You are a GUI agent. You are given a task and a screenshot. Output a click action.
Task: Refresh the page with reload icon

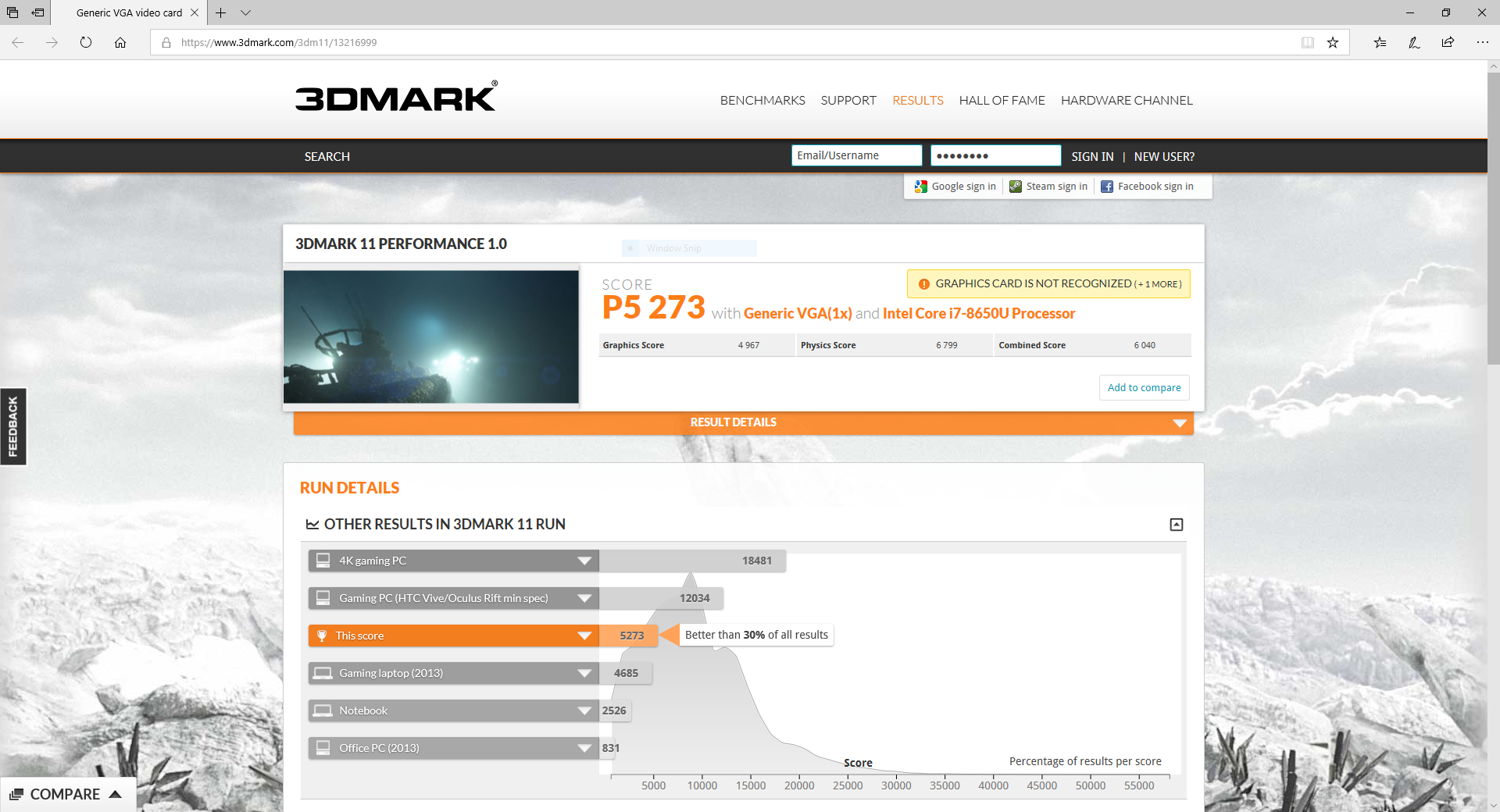86,42
